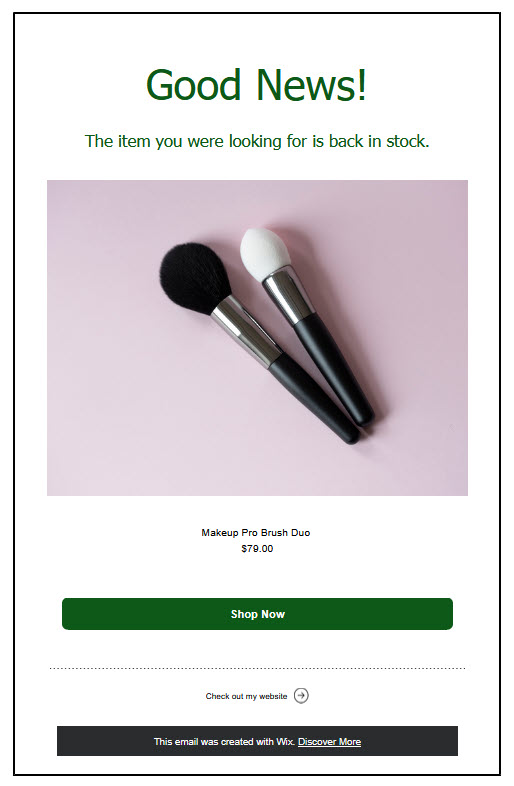Image resolution: width=514 pixels, height=786 pixels.
Task: Click the word News! in heading
Action: 311,84
